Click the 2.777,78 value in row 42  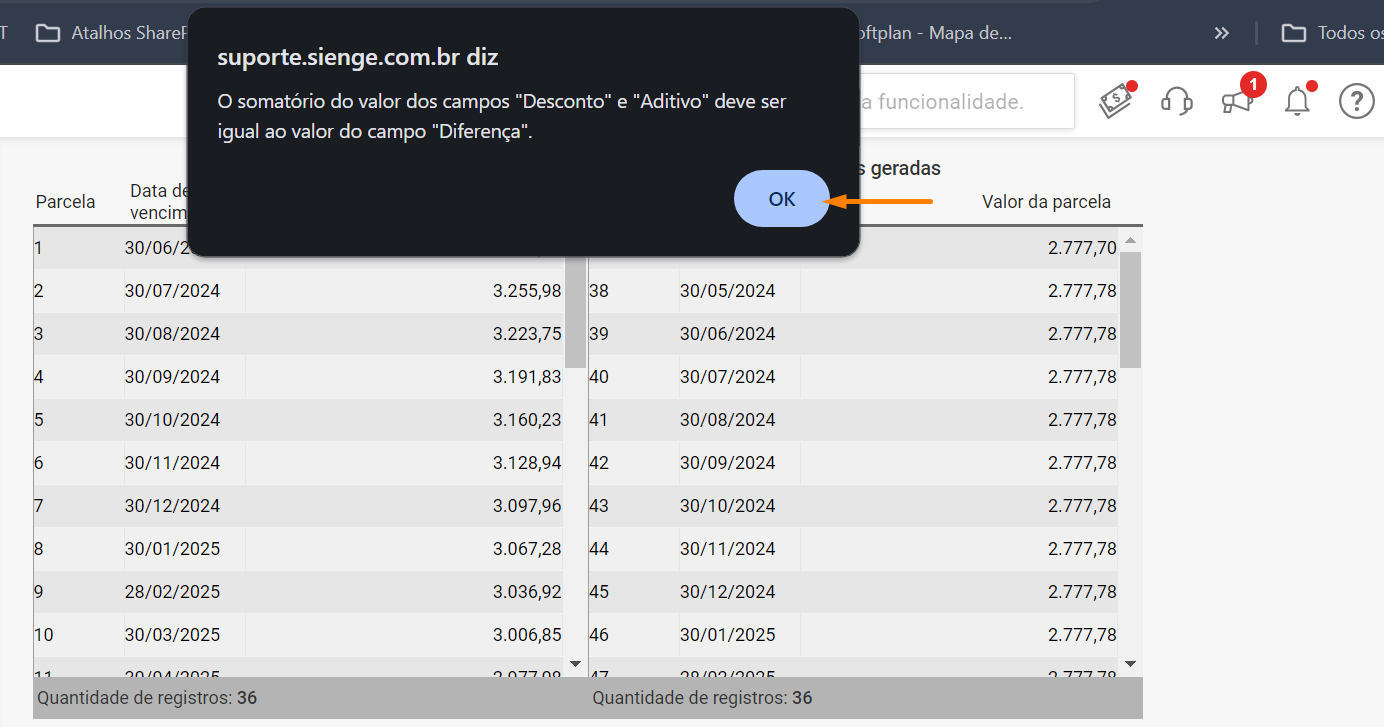pyautogui.click(x=1082, y=463)
